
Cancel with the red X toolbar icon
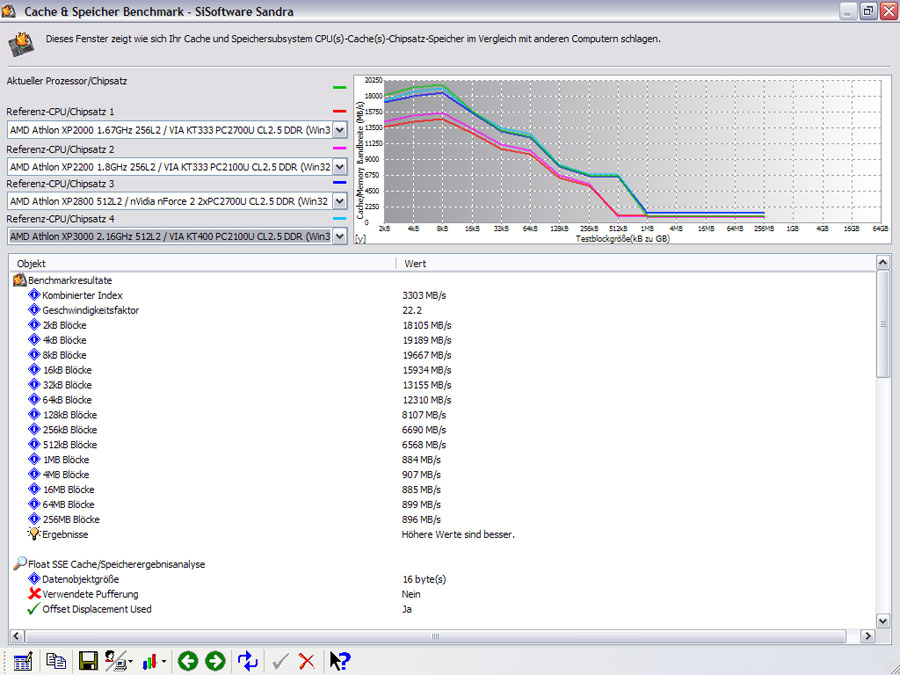tap(307, 662)
